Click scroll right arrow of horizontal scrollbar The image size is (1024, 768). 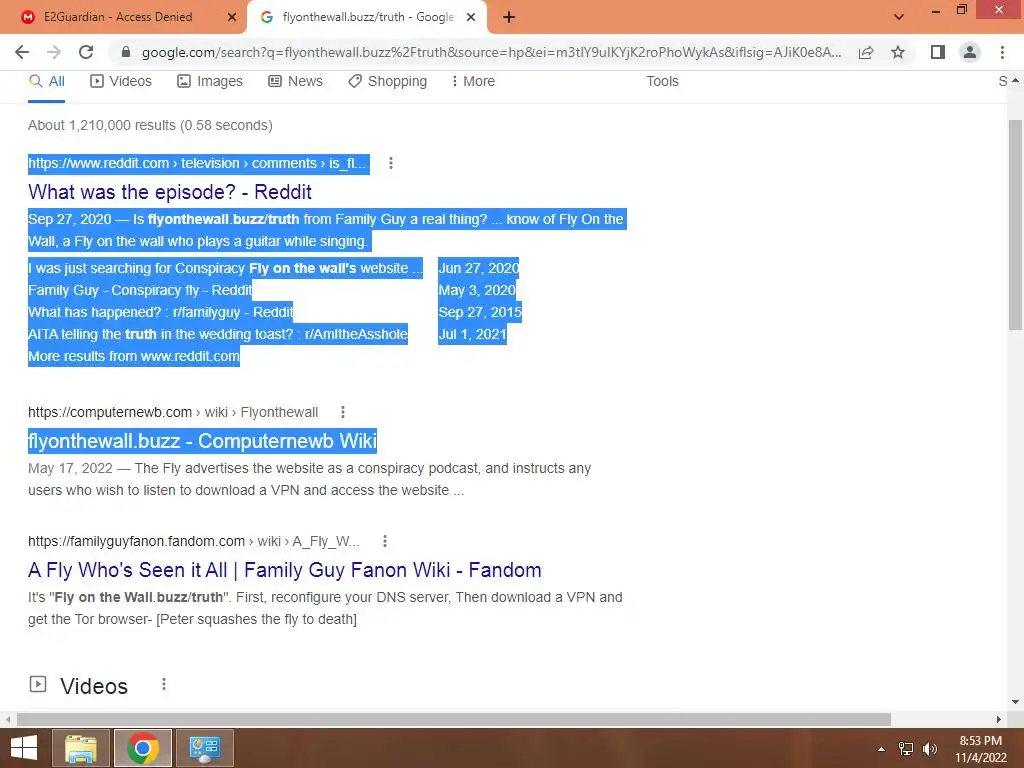[999, 719]
